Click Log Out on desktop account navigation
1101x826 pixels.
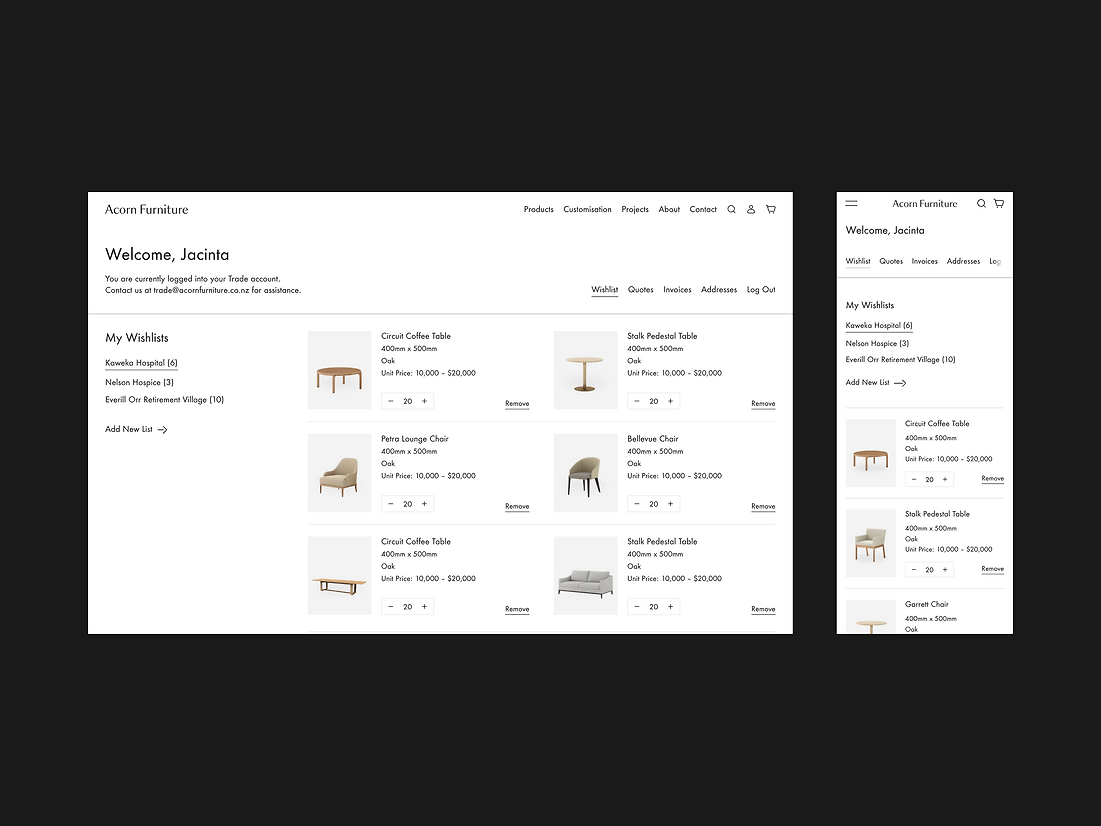pos(761,290)
